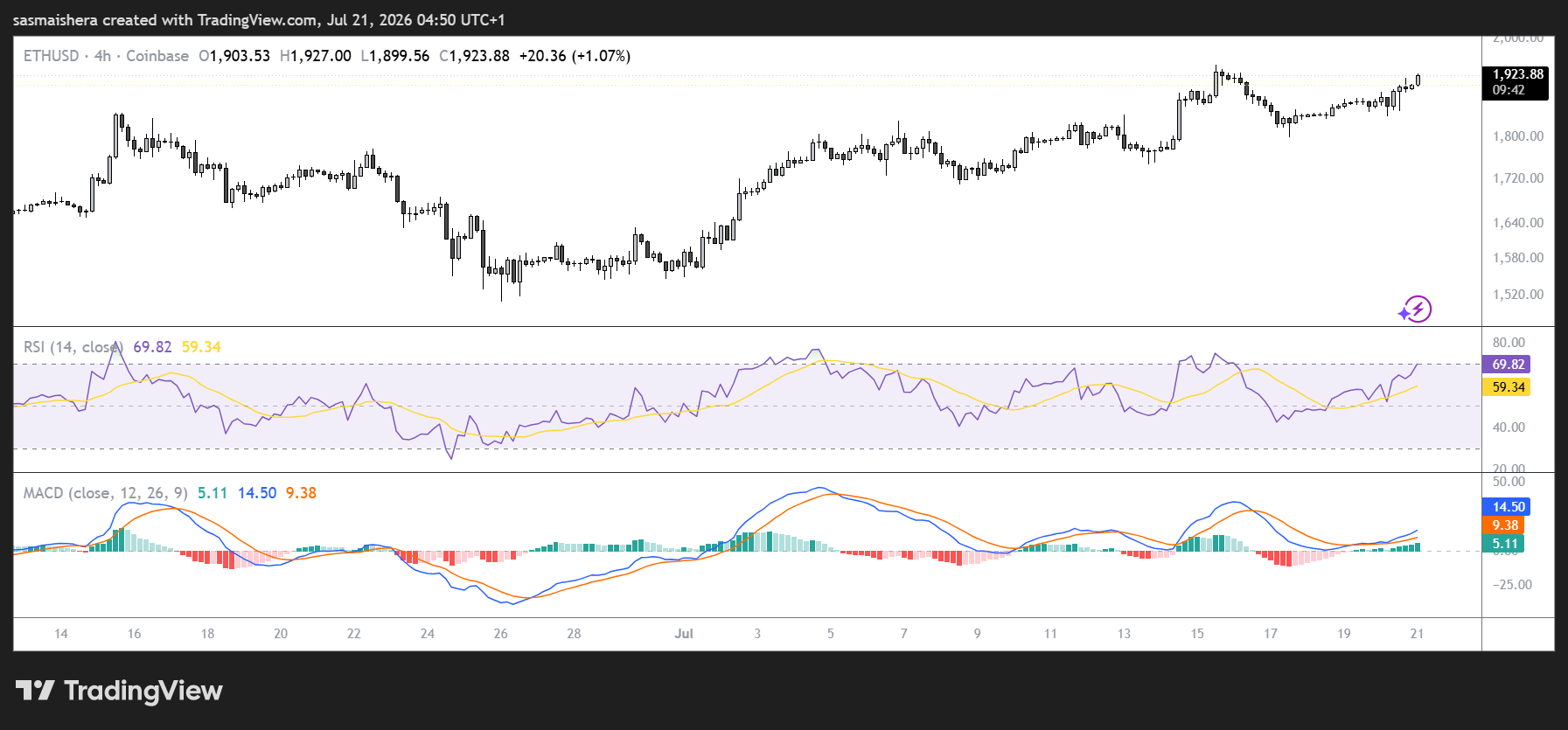
Task: Click the 1,720.00 price scale label
Action: pyautogui.click(x=1518, y=178)
